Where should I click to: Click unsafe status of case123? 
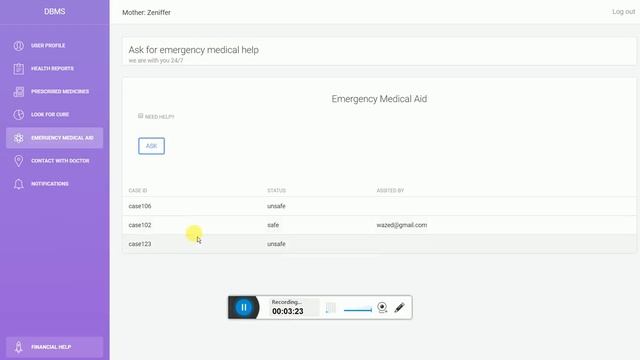[276, 244]
